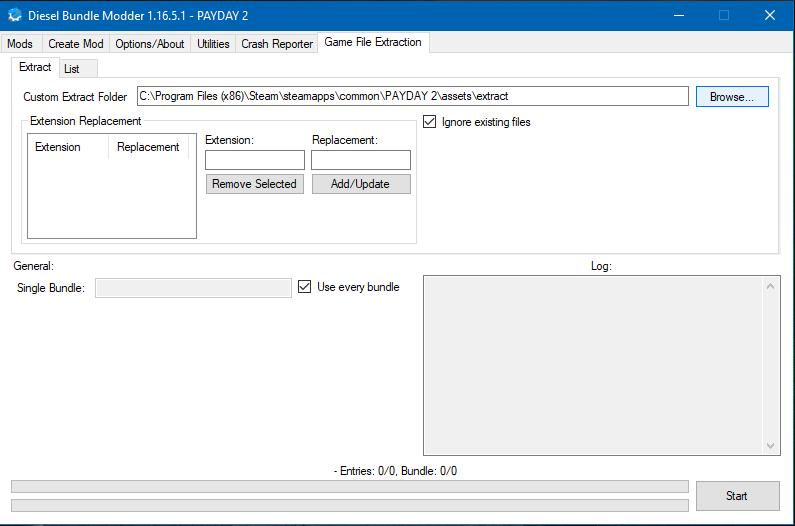
Task: Focus the Extension text input
Action: click(255, 160)
